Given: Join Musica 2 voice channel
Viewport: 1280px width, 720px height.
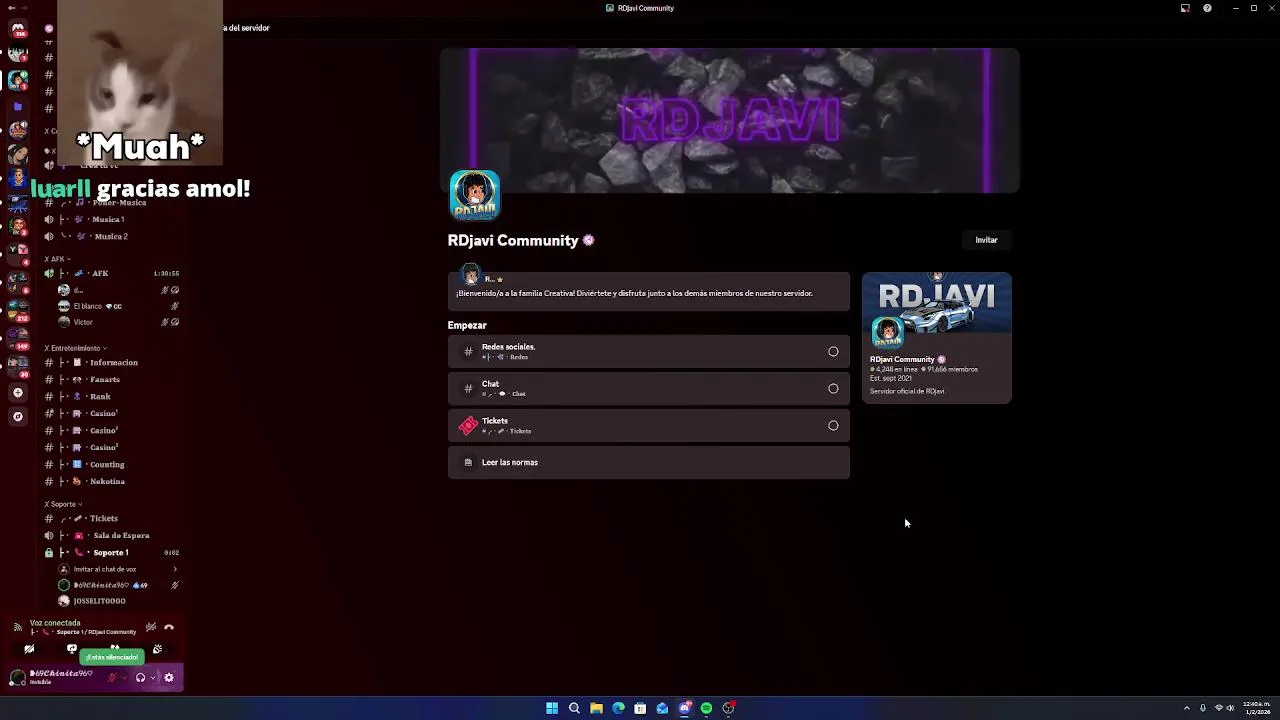Looking at the screenshot, I should [110, 236].
